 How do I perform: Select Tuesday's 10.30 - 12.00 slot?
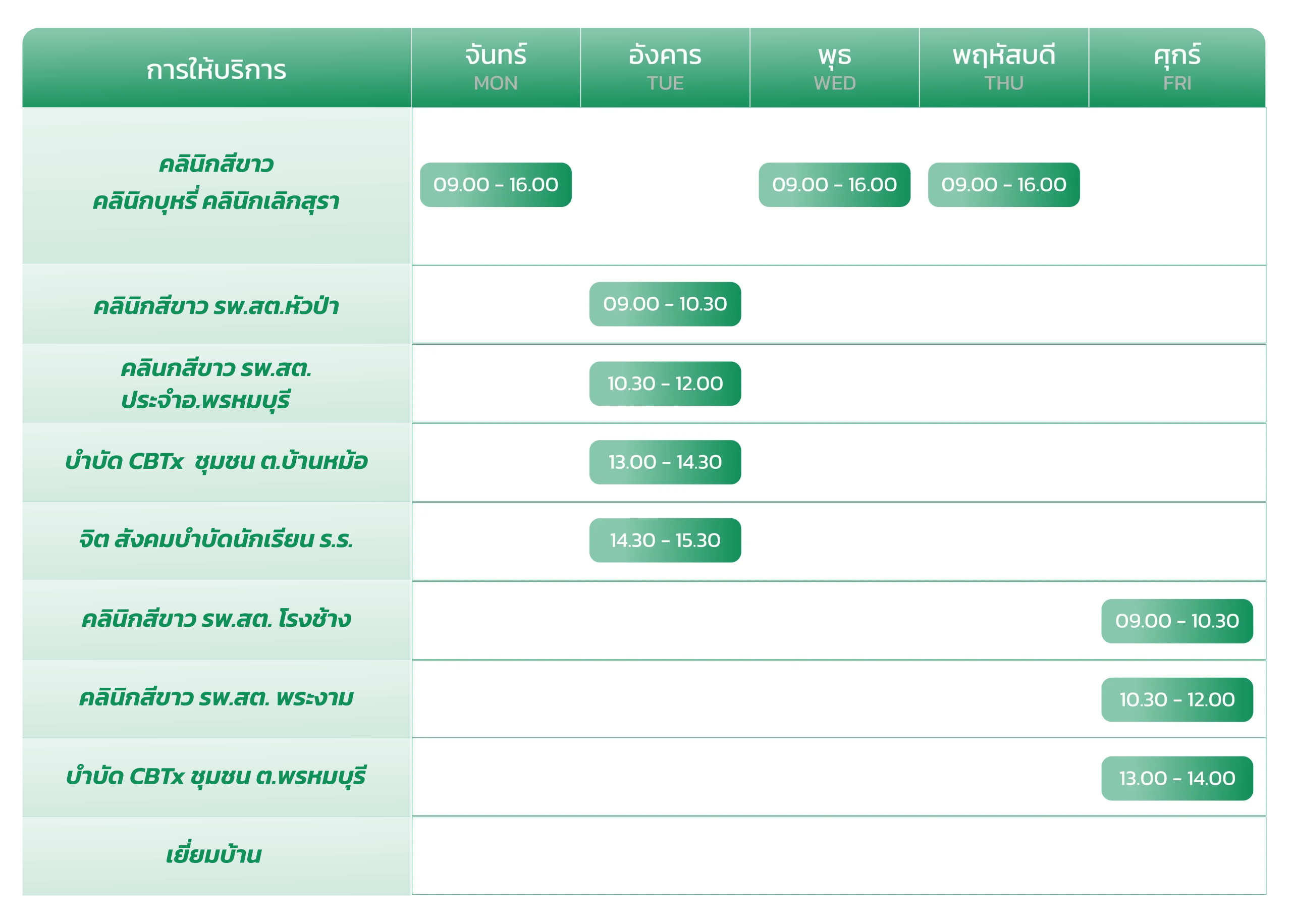[665, 384]
